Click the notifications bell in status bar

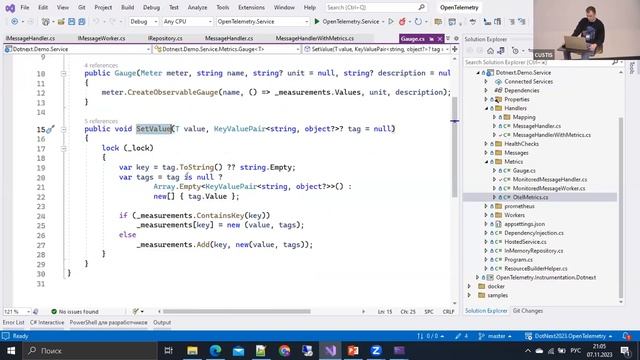click(x=626, y=336)
